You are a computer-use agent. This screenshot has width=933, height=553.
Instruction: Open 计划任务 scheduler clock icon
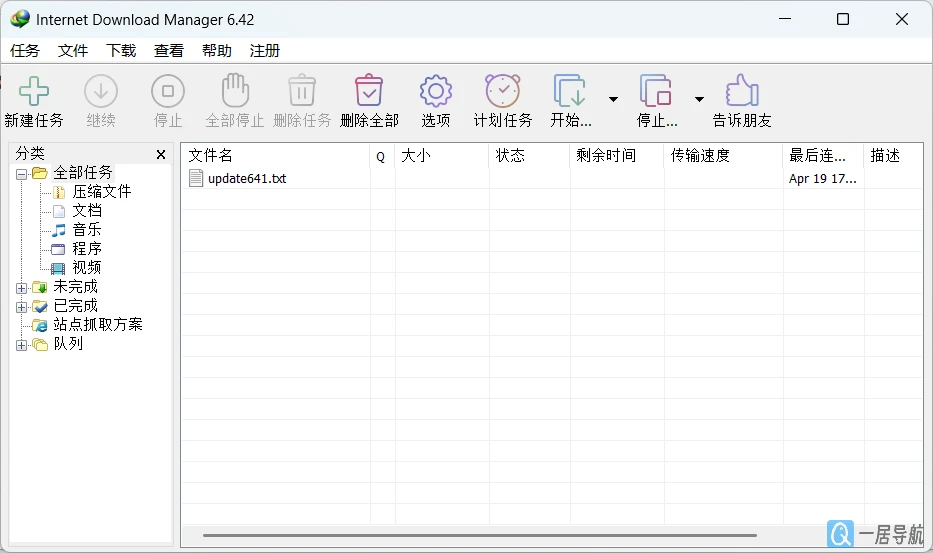[x=503, y=90]
